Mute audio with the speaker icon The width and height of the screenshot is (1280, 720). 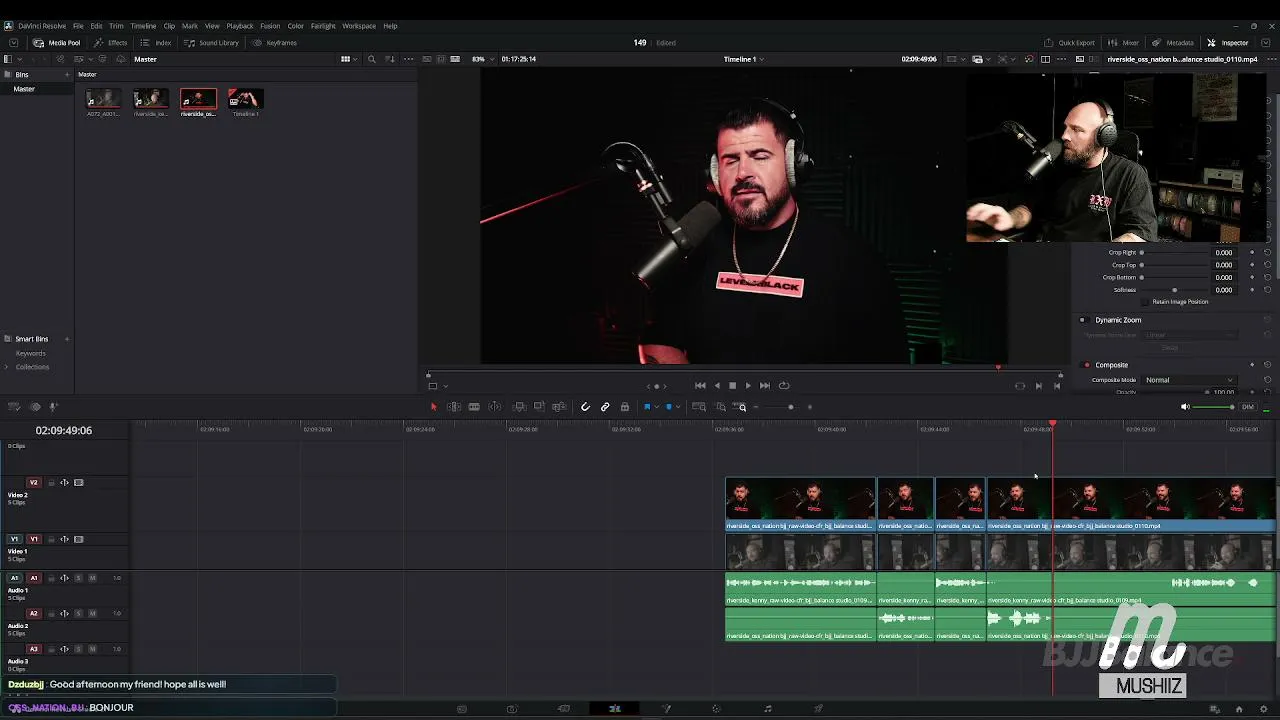1185,407
